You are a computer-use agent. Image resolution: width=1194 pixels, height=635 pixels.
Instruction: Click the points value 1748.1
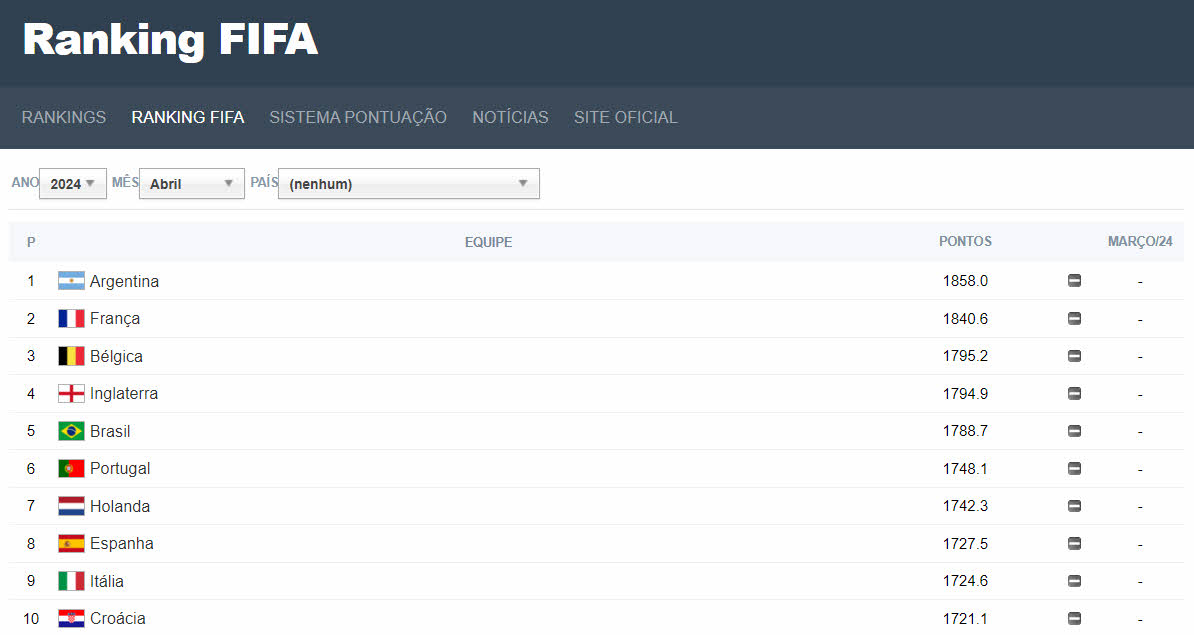pyautogui.click(x=965, y=468)
